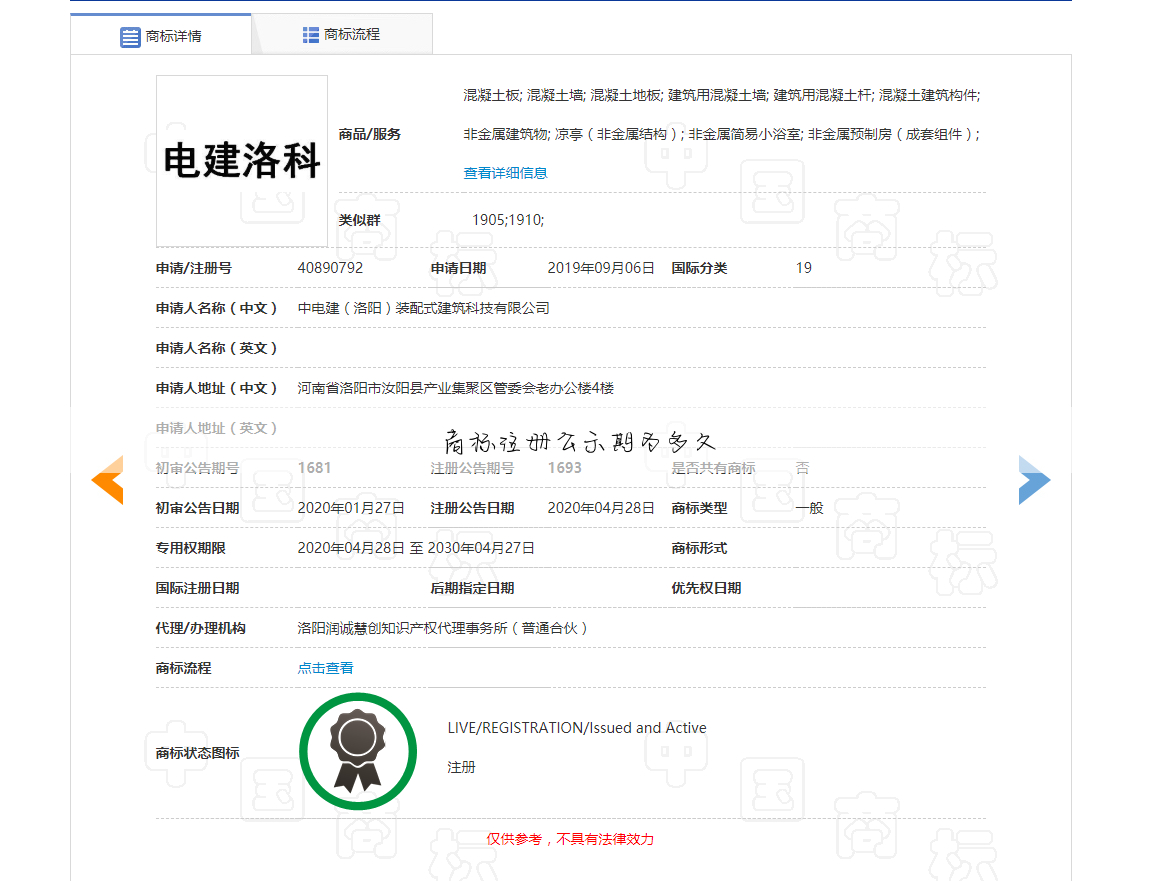Click preliminary announcement date 2020年01月27日
Viewport: 1151px width, 881px height.
[x=351, y=508]
